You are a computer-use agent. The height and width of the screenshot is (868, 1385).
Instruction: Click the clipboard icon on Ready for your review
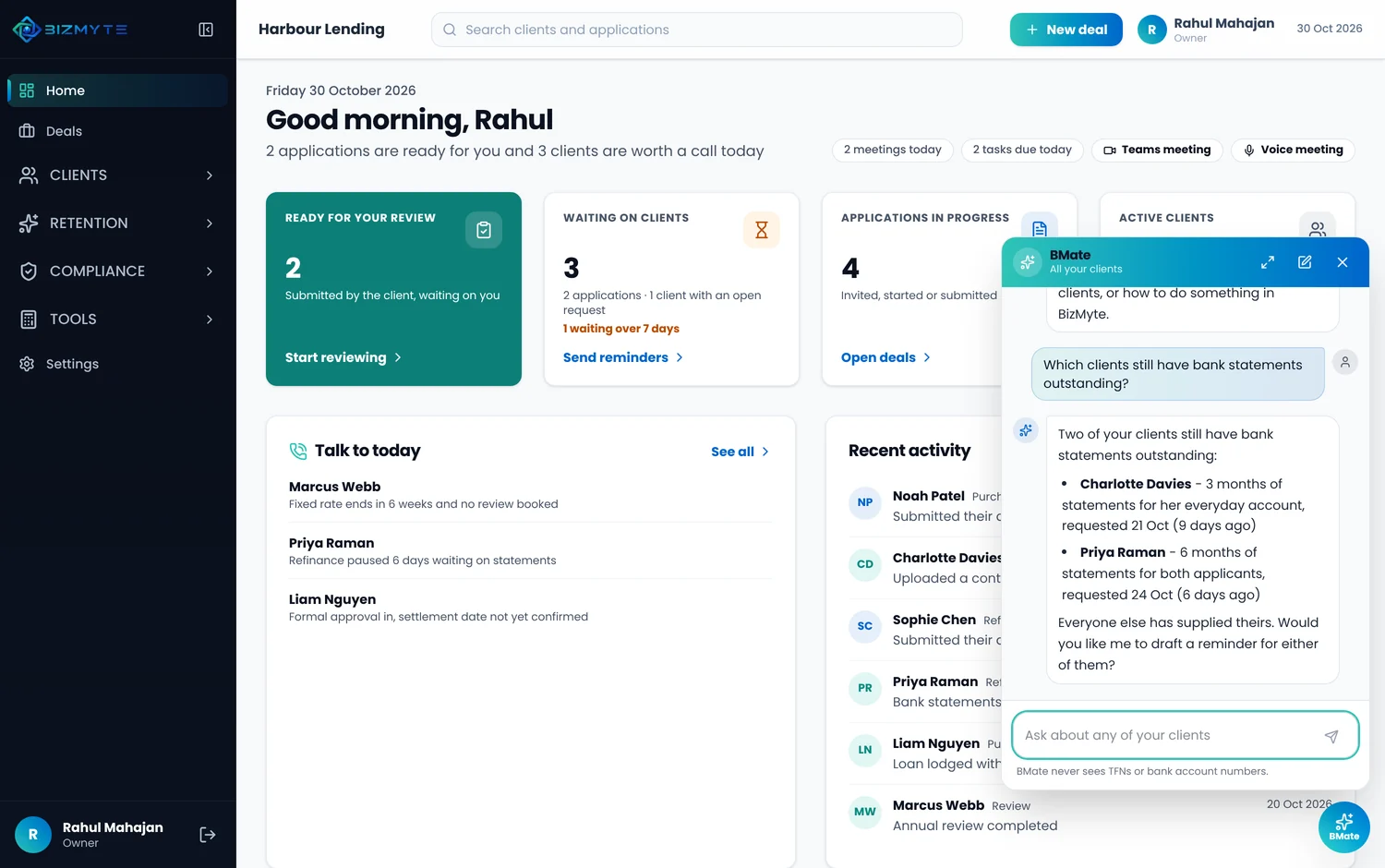coord(484,230)
